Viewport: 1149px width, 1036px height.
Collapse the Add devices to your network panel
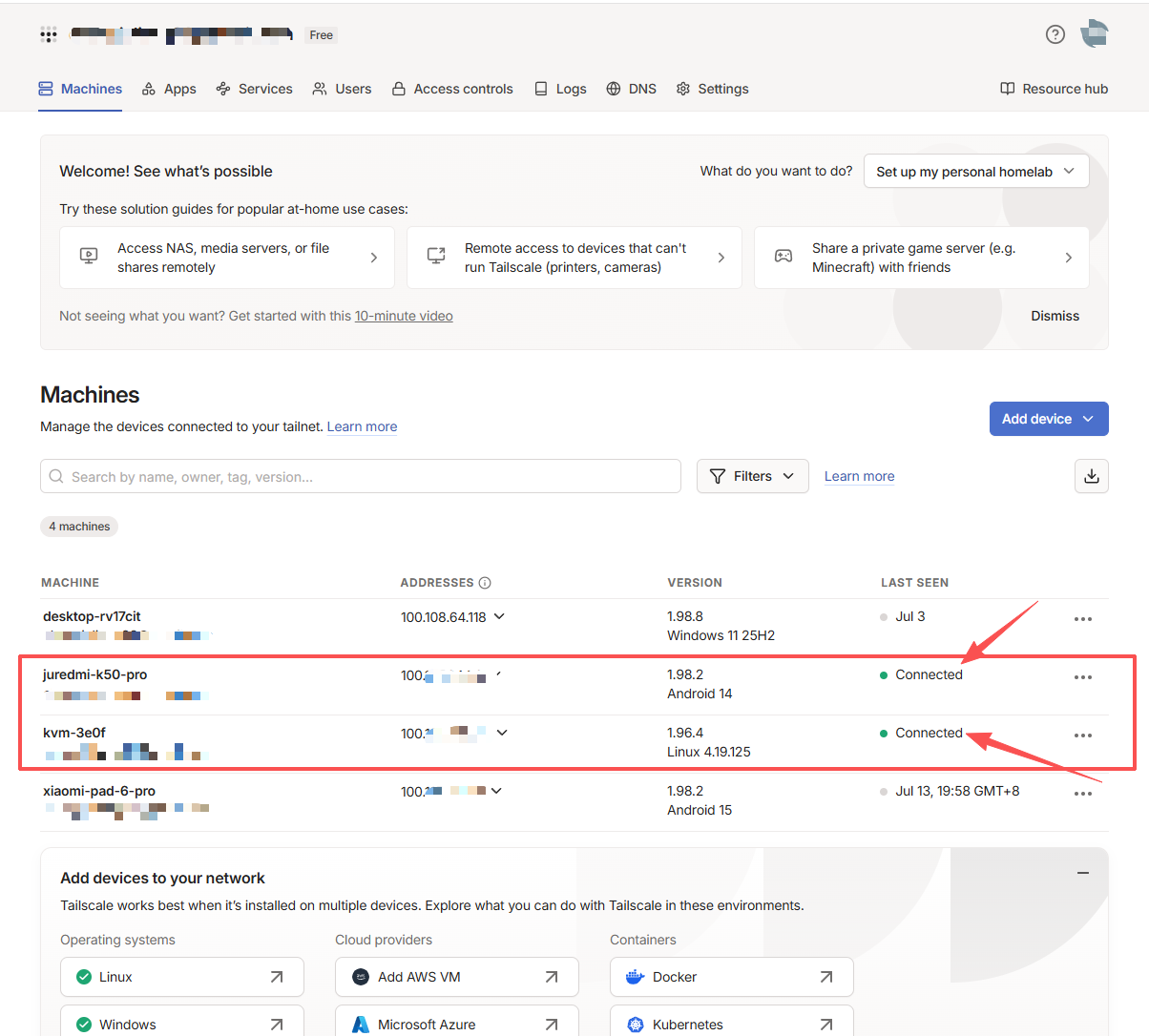[1083, 873]
